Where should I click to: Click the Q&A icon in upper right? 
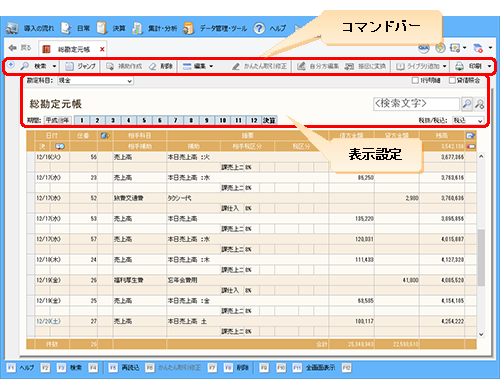click(424, 48)
